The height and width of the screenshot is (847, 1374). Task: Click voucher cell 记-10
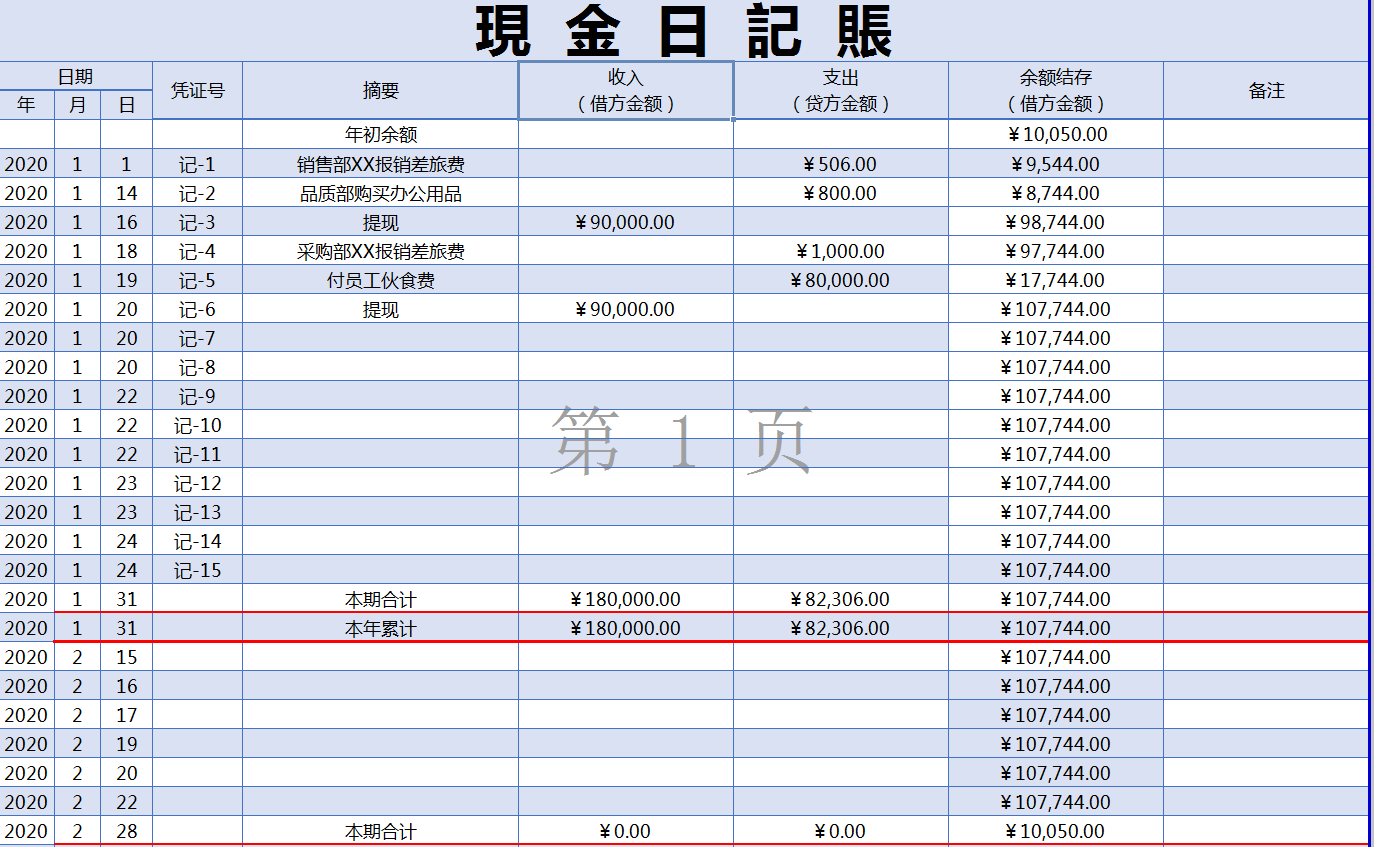[x=198, y=425]
